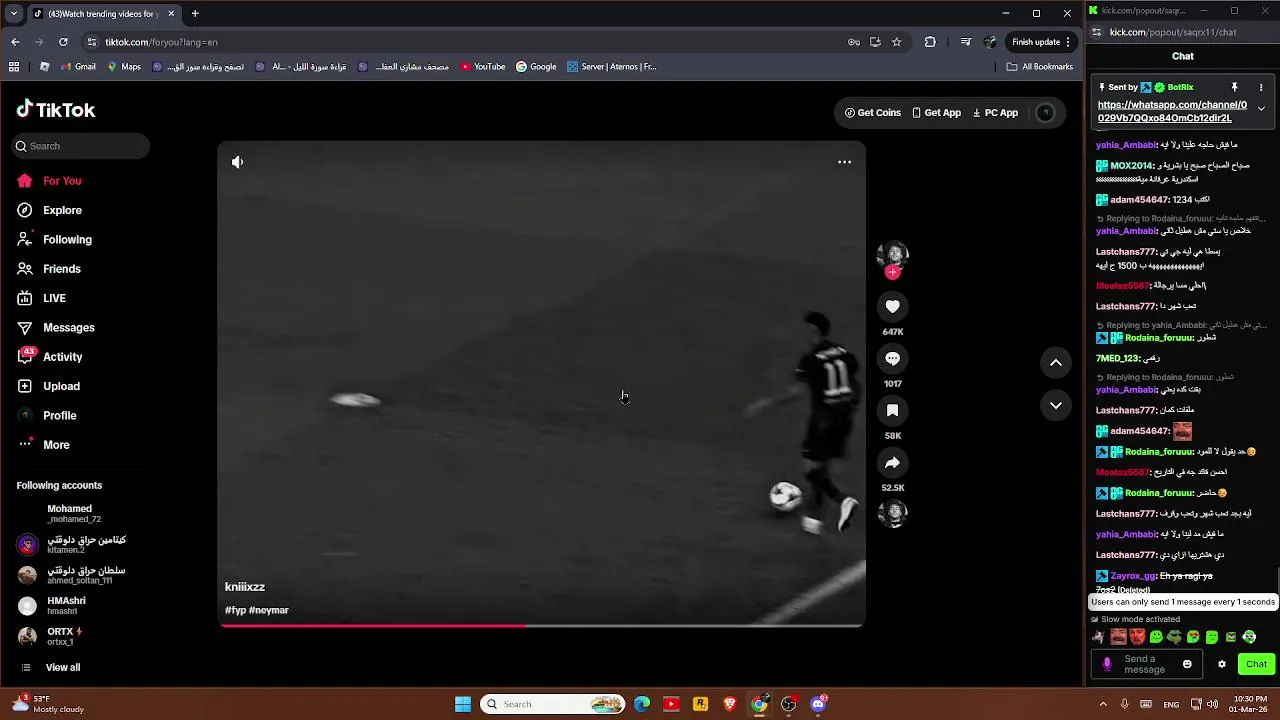Open the pinned WhatsApp channel link in Kick chat
The width and height of the screenshot is (1280, 720).
point(1172,111)
